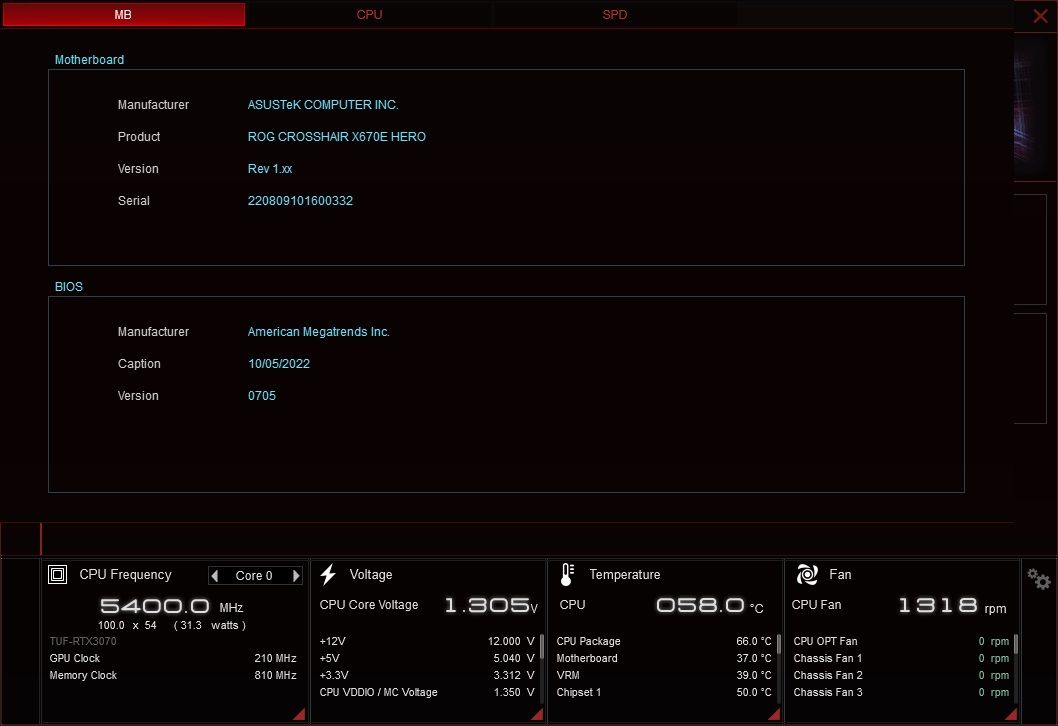Screen dimensions: 1058x726
Task: Click the Fan icon
Action: [807, 574]
